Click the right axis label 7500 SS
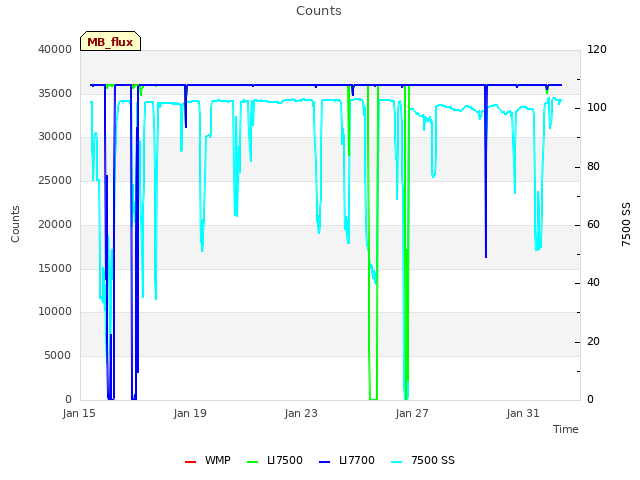Screen dimensions: 640x480 (x=626, y=224)
